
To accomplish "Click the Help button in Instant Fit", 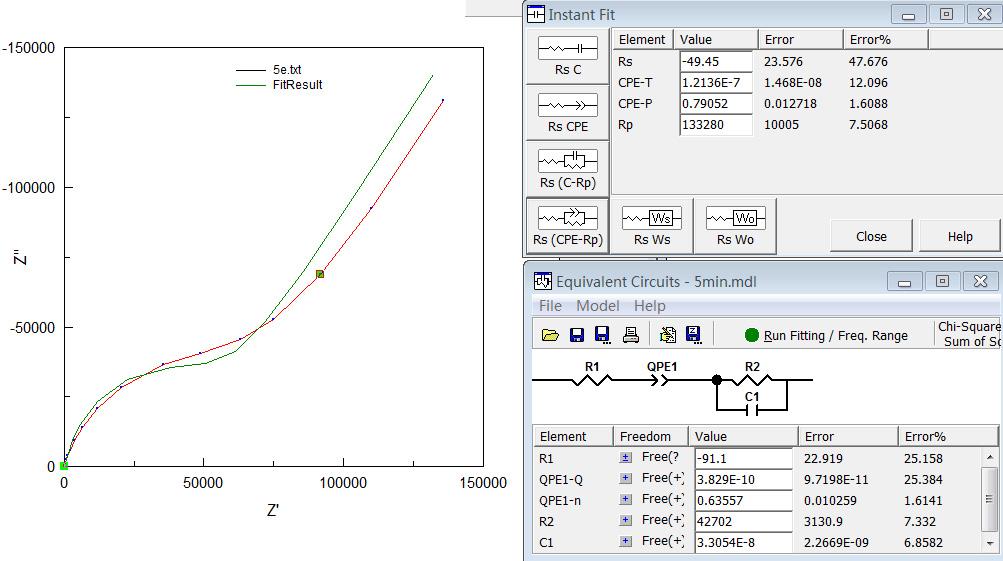I will coord(960,236).
